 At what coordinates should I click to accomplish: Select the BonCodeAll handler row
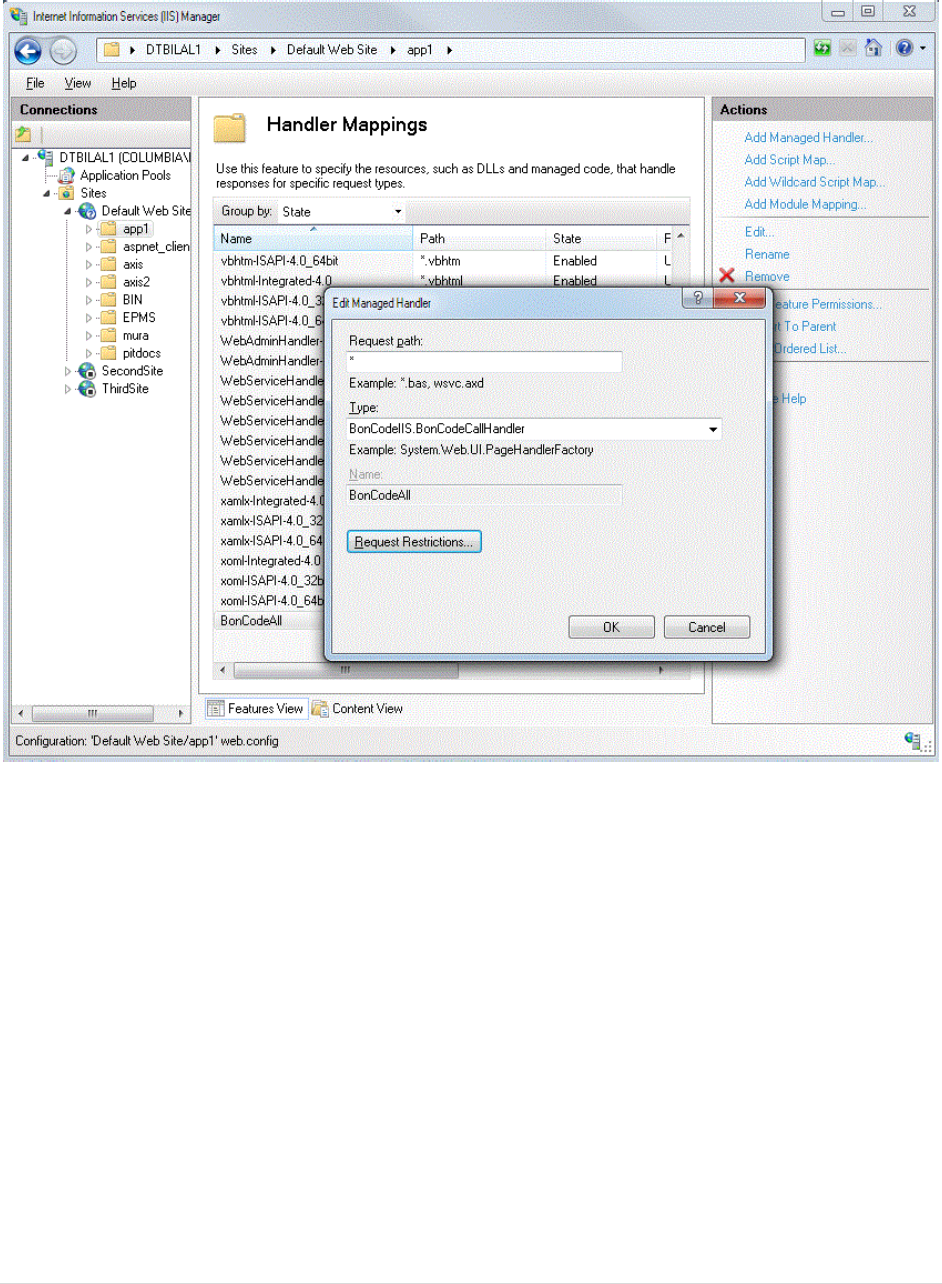268,621
